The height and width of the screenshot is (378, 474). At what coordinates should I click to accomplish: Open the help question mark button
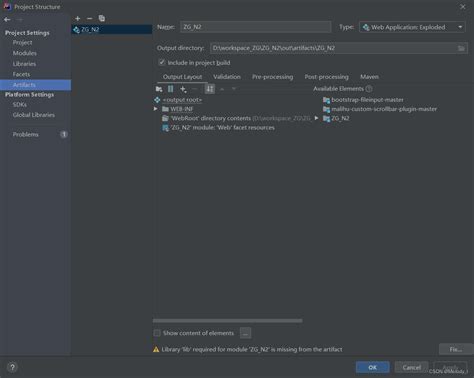[12, 367]
